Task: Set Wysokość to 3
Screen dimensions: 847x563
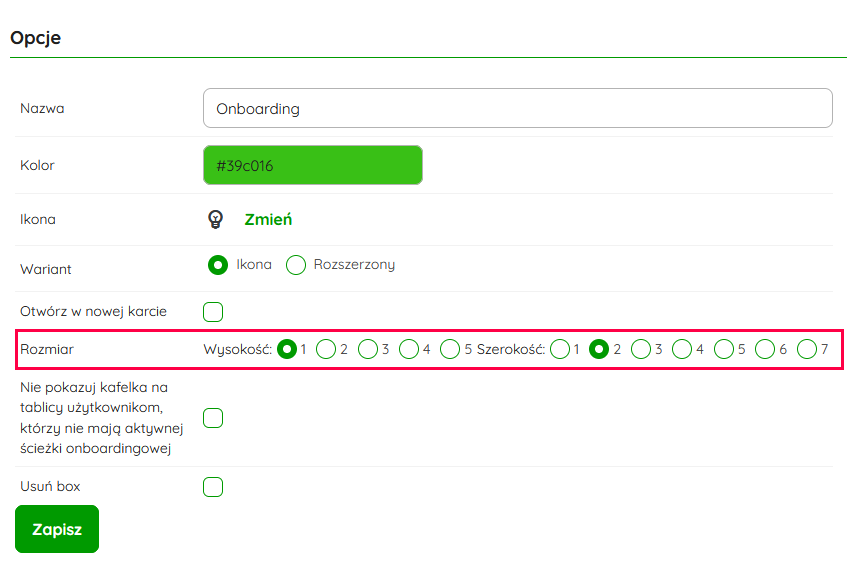Action: pos(368,349)
